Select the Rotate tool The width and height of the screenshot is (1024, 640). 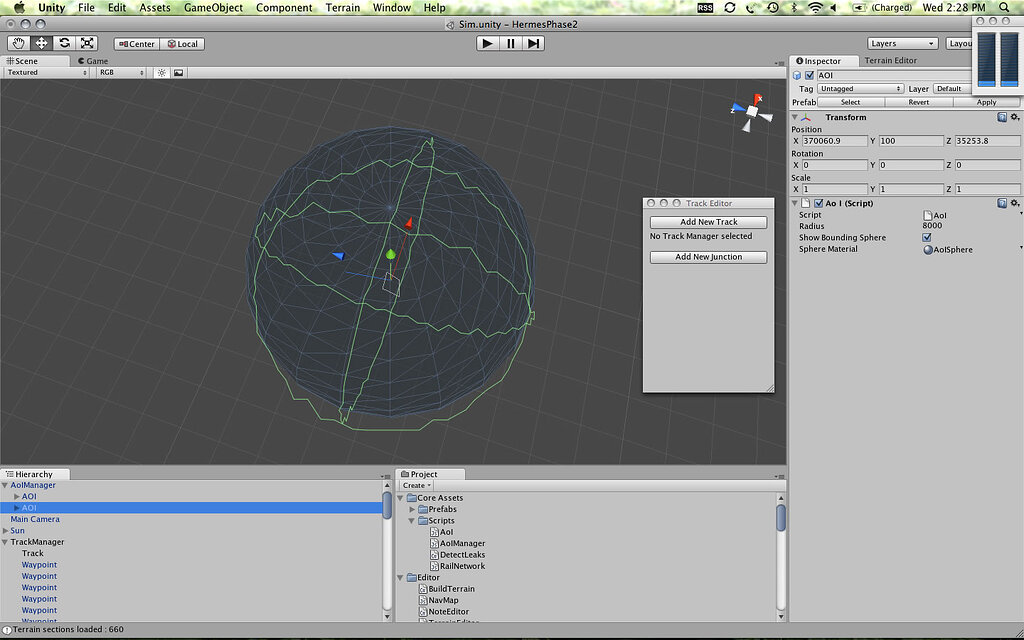coord(64,43)
